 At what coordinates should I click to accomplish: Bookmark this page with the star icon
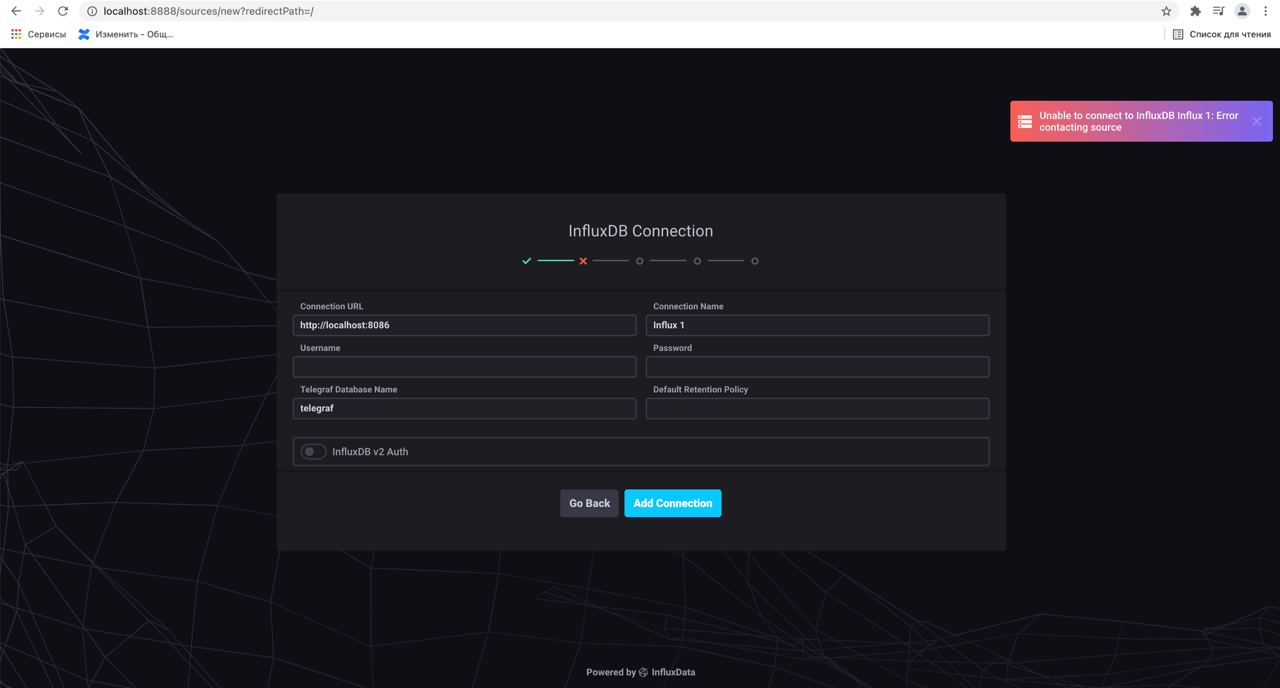point(1166,11)
